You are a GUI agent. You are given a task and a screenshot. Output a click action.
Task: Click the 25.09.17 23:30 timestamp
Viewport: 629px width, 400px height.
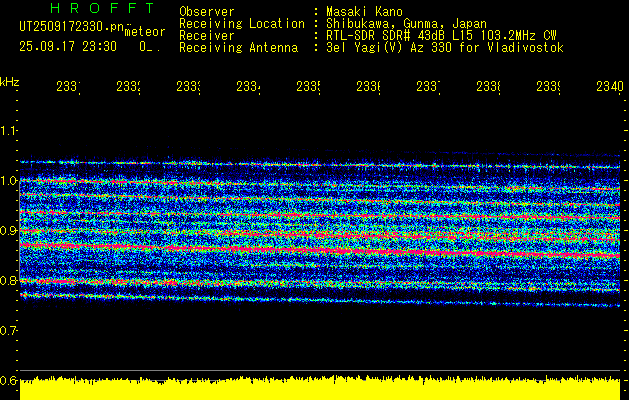click(x=68, y=47)
